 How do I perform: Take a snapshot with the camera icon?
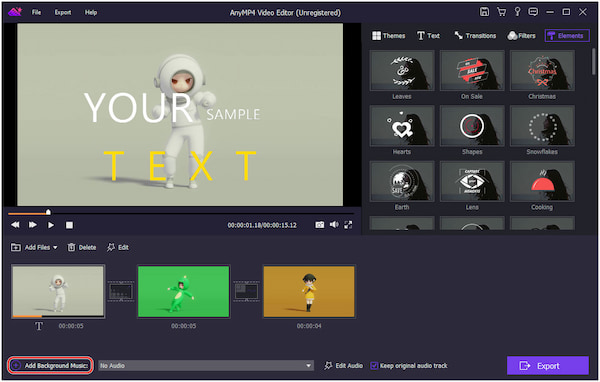320,225
